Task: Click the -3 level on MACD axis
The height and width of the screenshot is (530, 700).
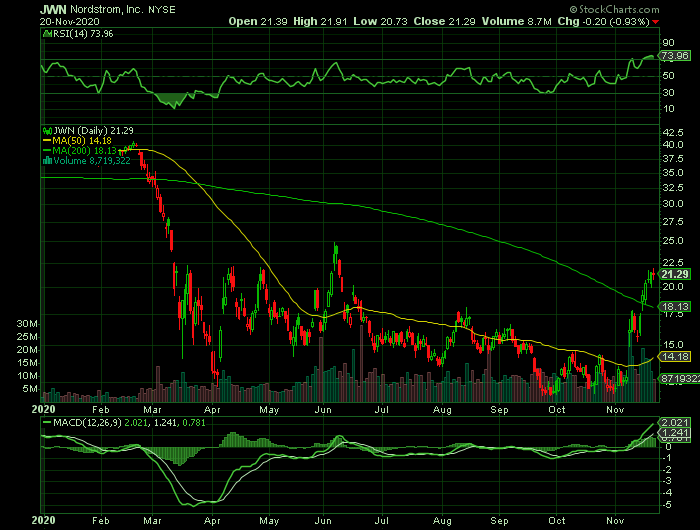Action: point(668,481)
